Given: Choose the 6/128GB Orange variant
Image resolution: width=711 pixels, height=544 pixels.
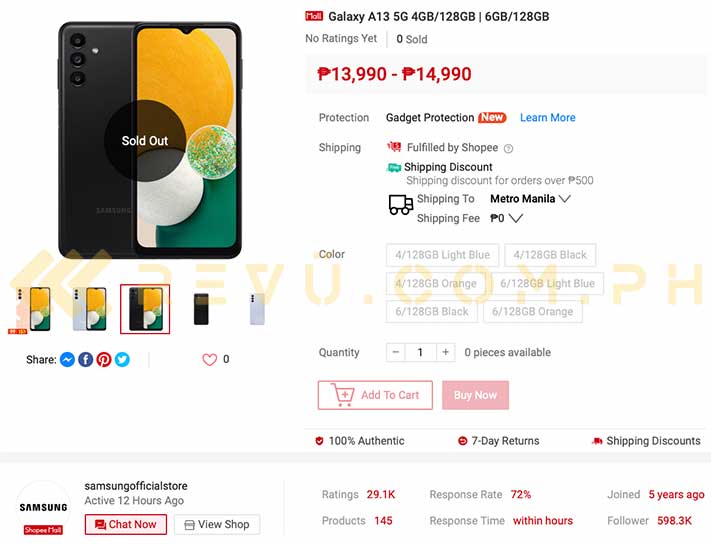Looking at the screenshot, I should point(532,311).
